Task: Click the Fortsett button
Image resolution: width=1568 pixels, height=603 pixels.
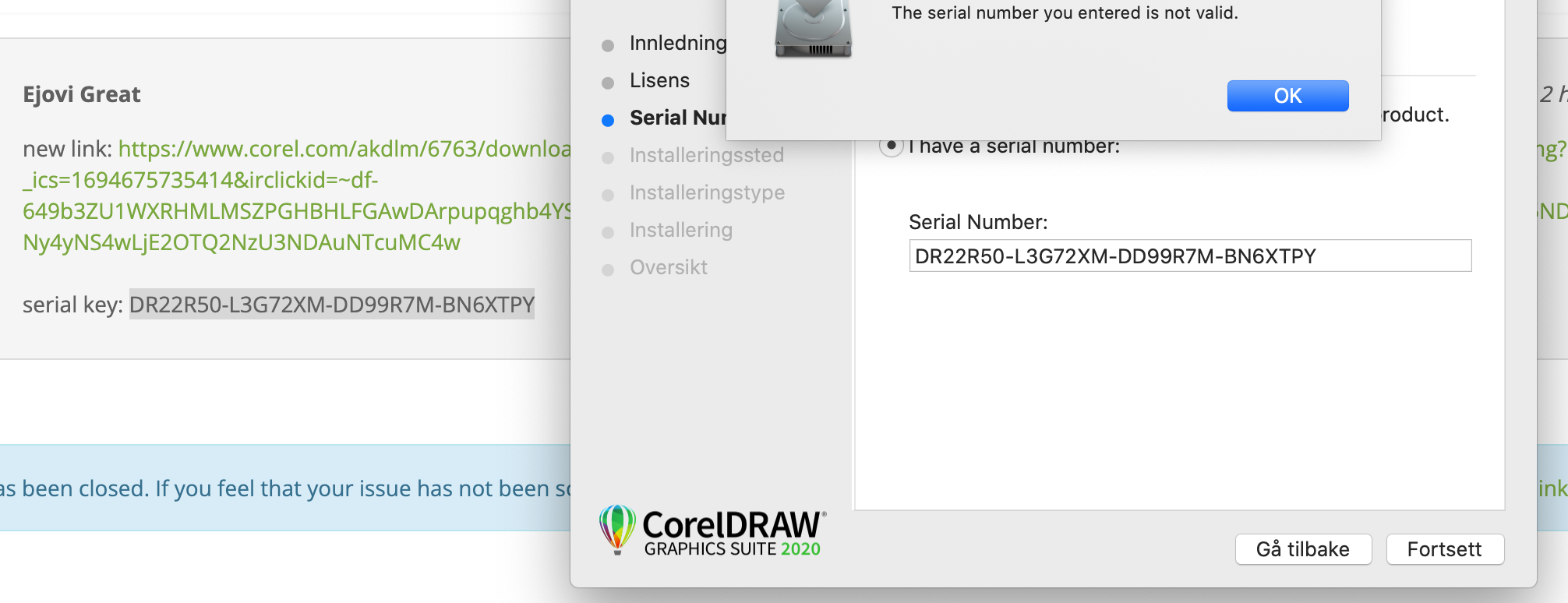Action: coord(1444,549)
